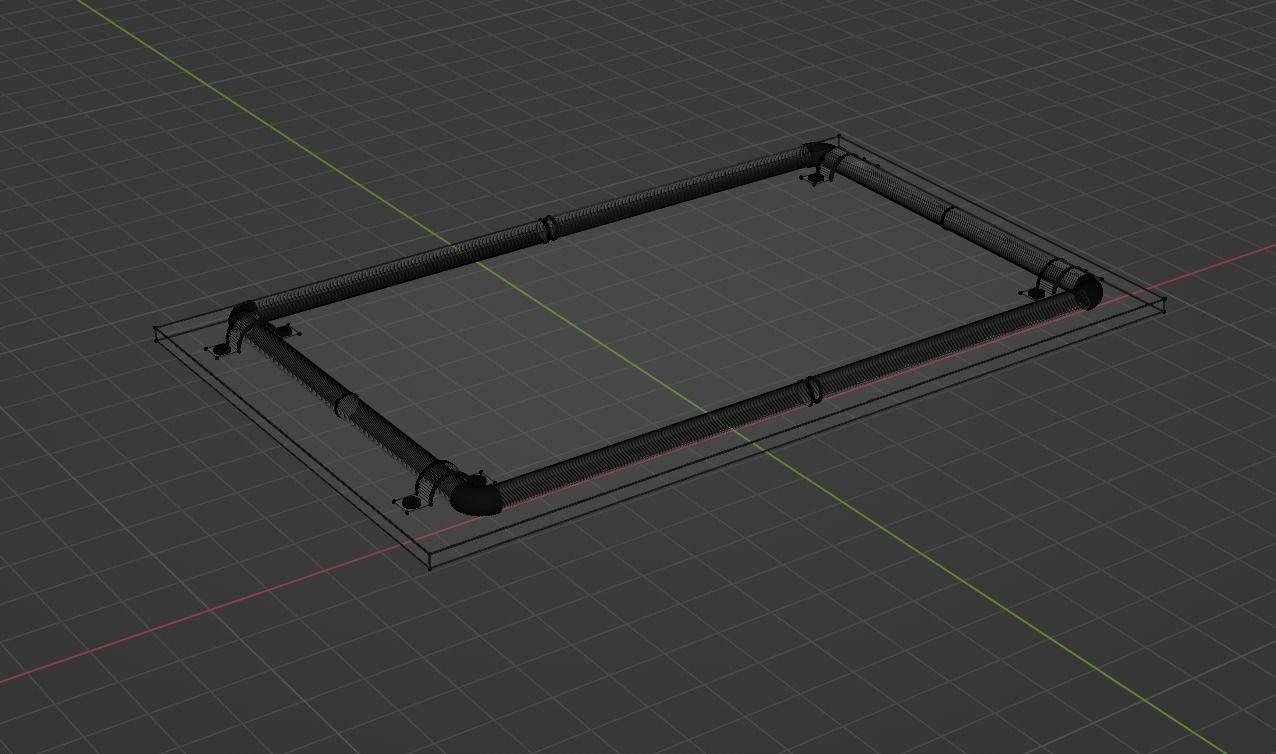Screen dimensions: 1276x754
Task: Select the coupling ring on the front long pipe
Action: pyautogui.click(x=813, y=391)
